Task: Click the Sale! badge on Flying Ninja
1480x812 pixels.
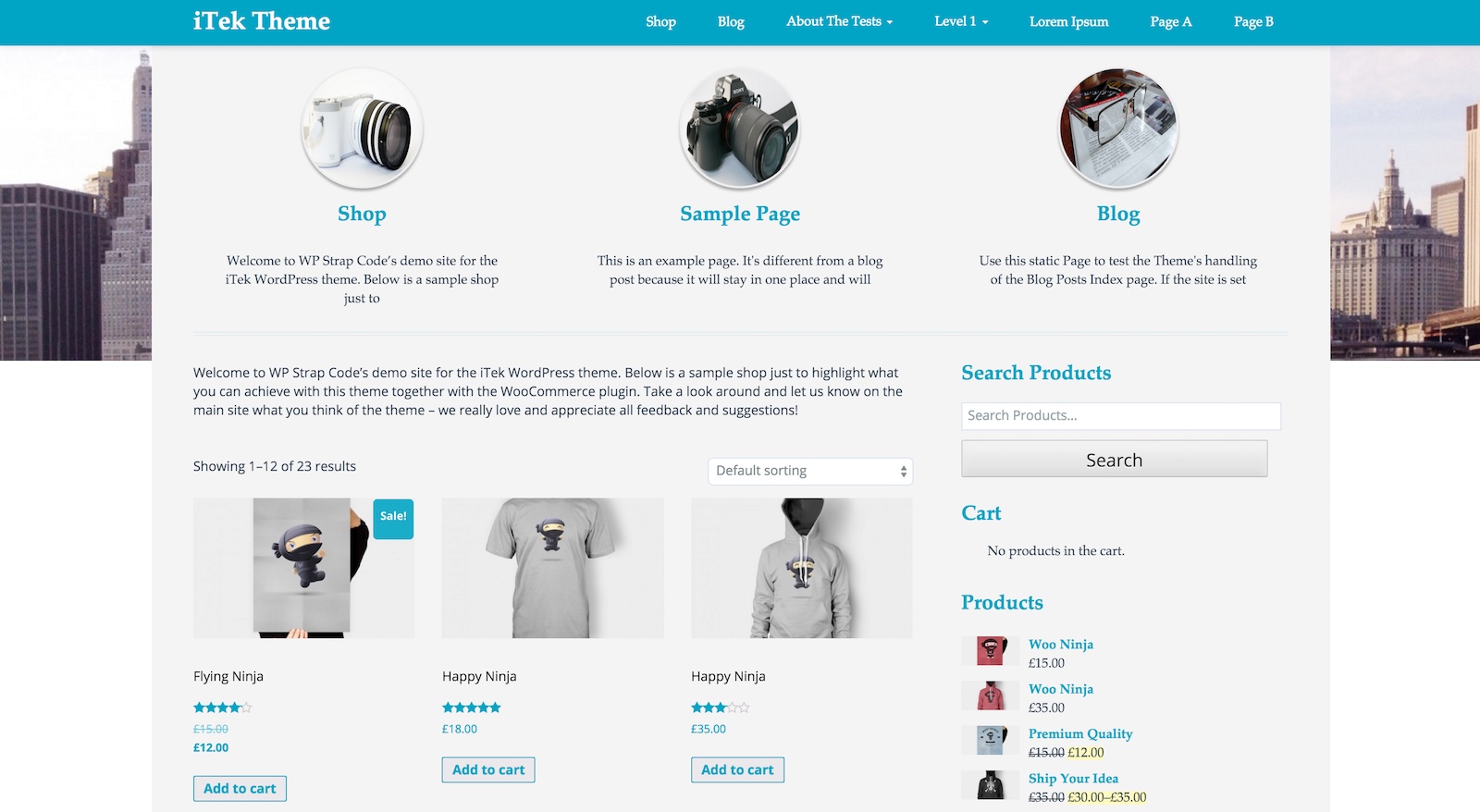Action: click(393, 518)
